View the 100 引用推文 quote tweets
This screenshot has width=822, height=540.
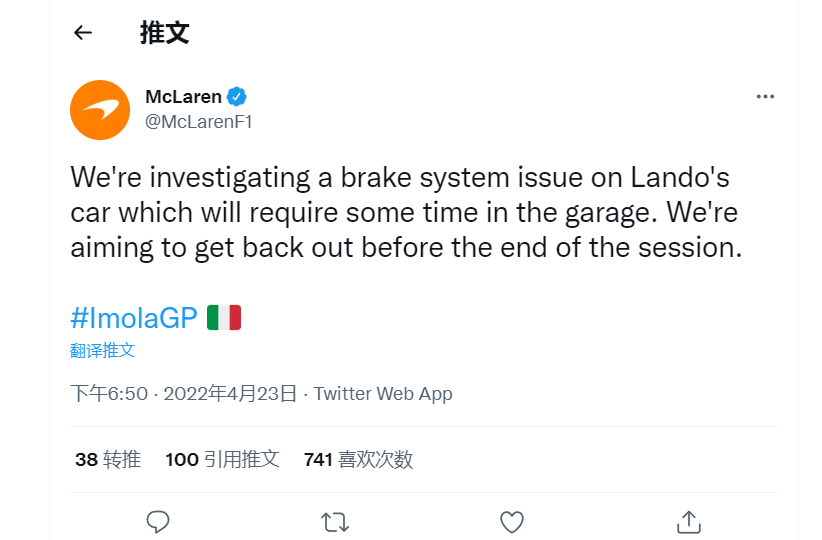click(x=222, y=459)
